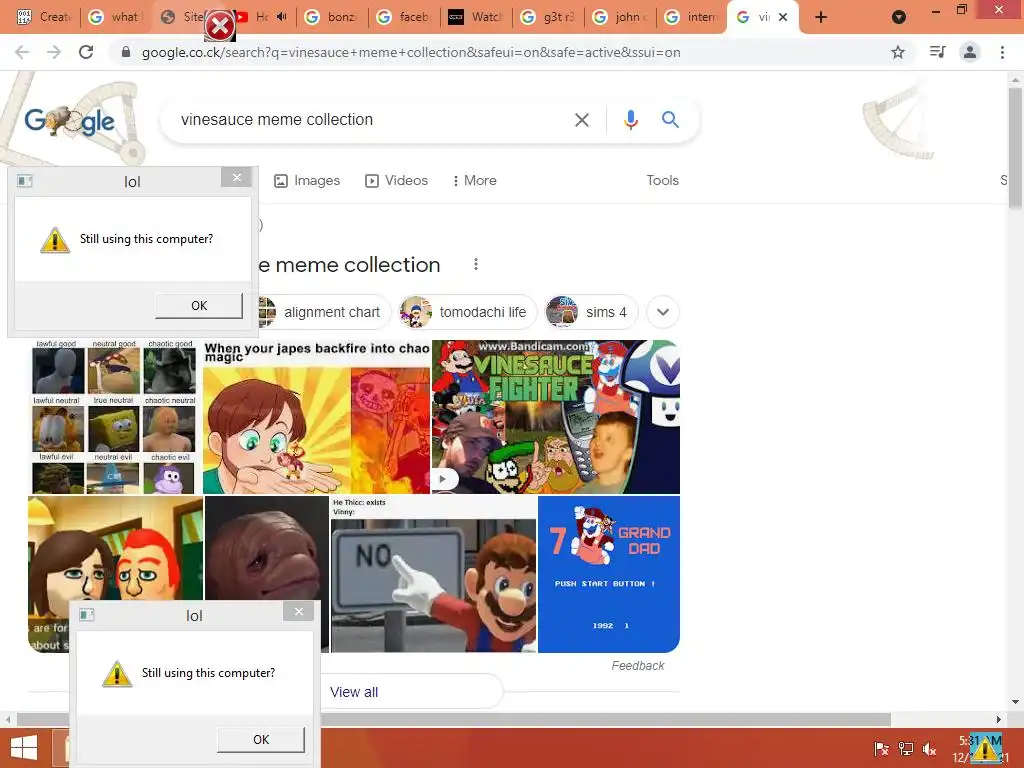Go back with the browser back arrow

pos(22,52)
